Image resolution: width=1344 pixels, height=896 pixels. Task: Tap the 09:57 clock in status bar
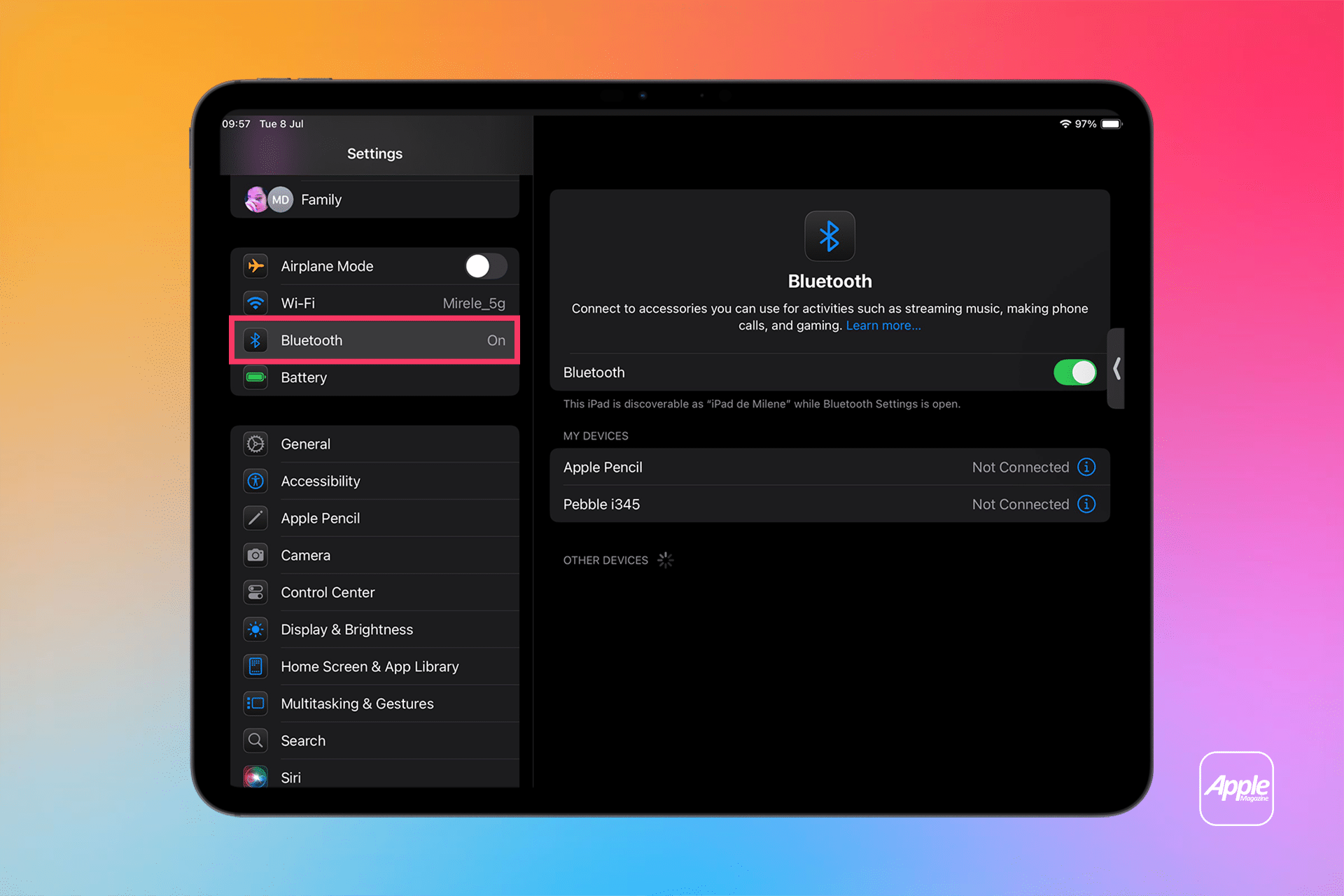click(x=236, y=124)
